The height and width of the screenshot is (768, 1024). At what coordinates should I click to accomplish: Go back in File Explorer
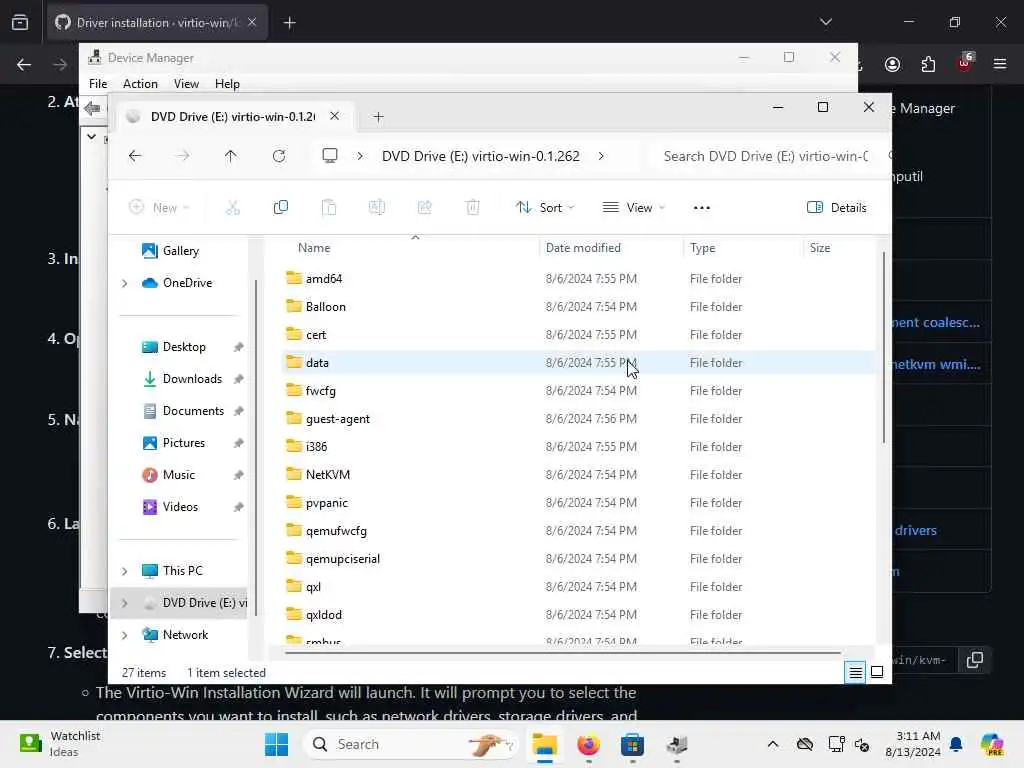135,156
